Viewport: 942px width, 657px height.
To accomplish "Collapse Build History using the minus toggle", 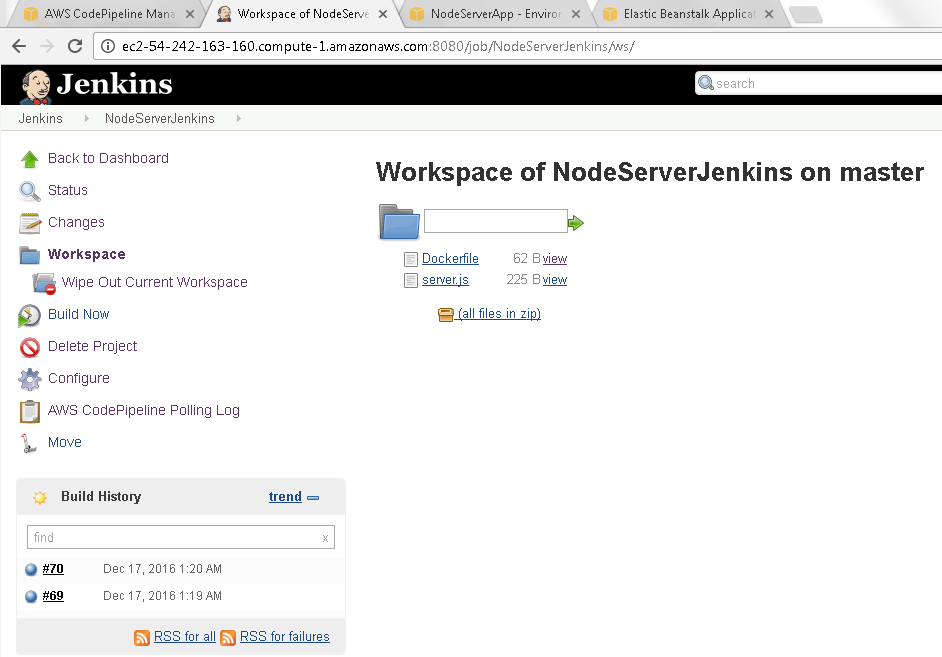I will coord(313,498).
